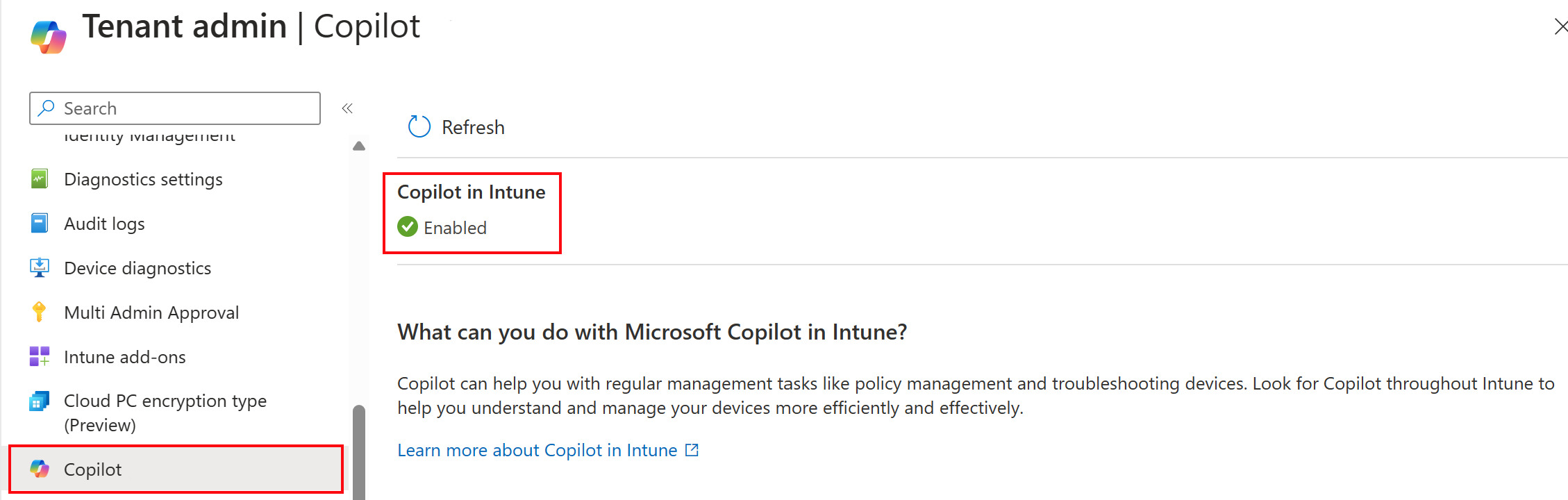This screenshot has height=500, width=1568.
Task: Close the Tenant admin blade
Action: coord(1560,26)
